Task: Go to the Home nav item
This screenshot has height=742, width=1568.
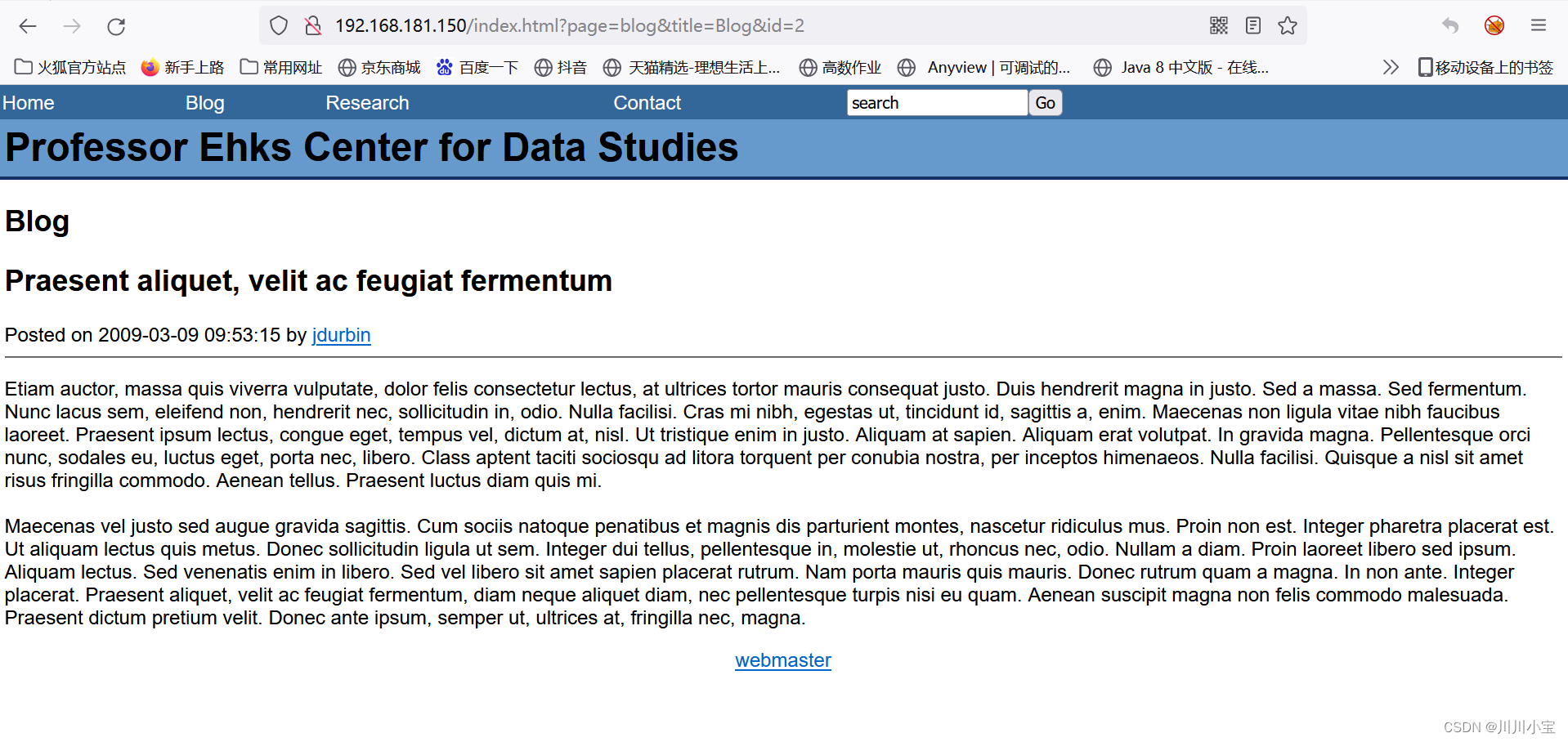Action: point(28,103)
